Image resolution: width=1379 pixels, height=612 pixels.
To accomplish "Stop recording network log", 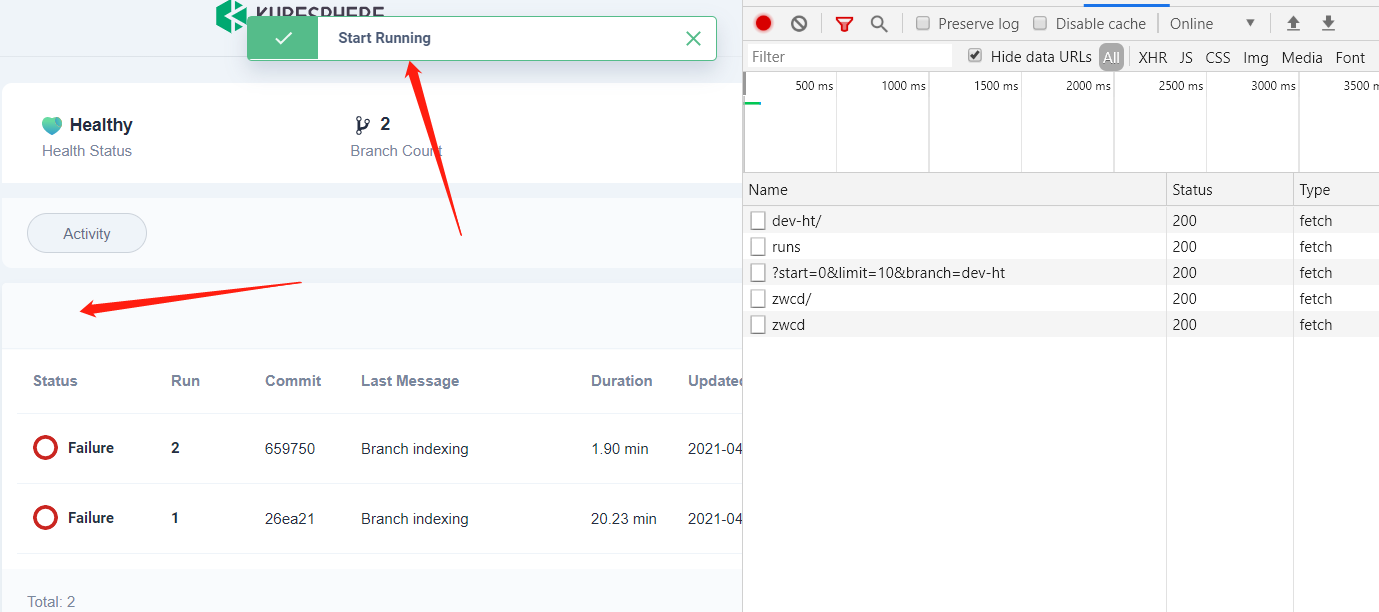I will tap(764, 23).
